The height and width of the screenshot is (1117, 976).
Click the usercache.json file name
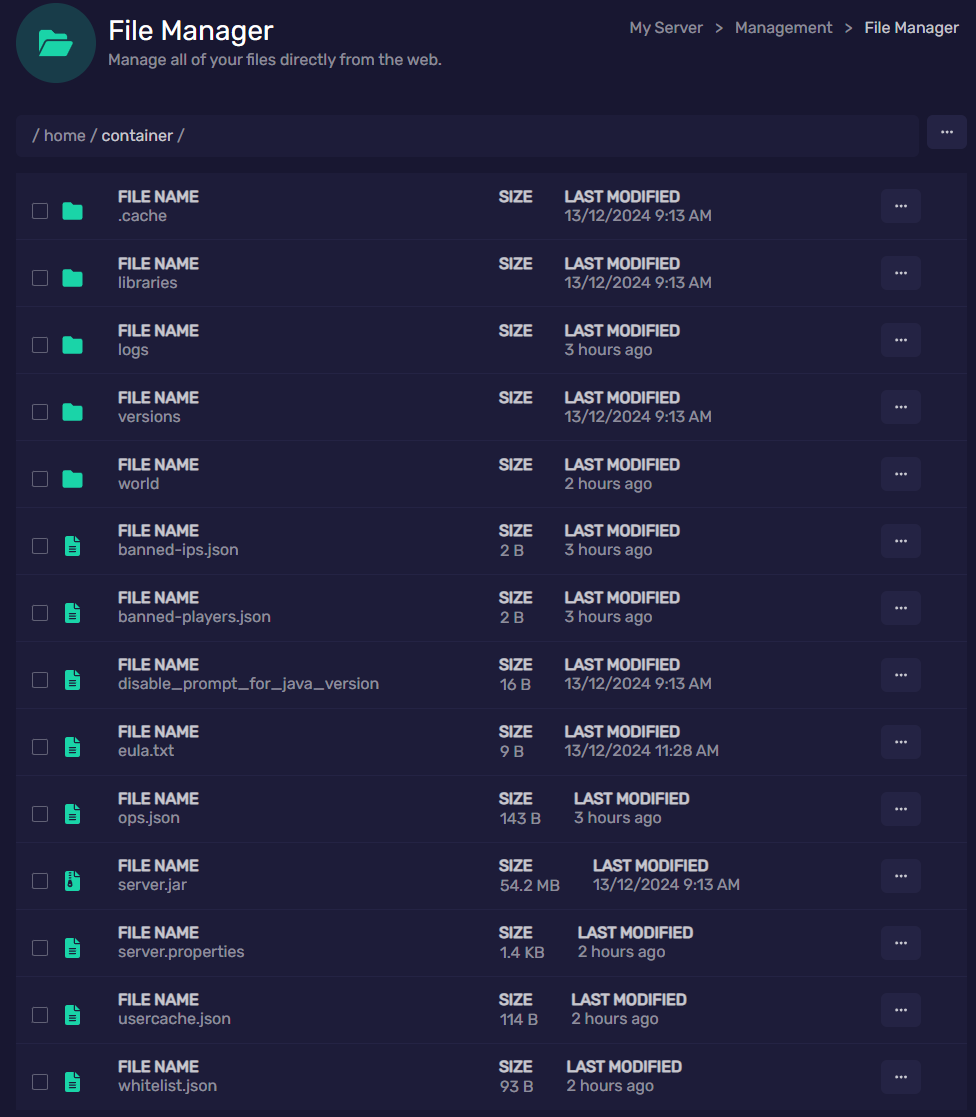174,1019
